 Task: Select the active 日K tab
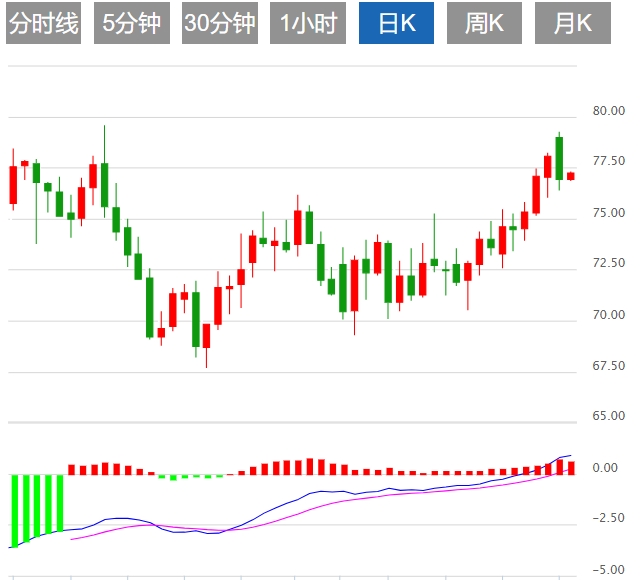pyautogui.click(x=397, y=24)
